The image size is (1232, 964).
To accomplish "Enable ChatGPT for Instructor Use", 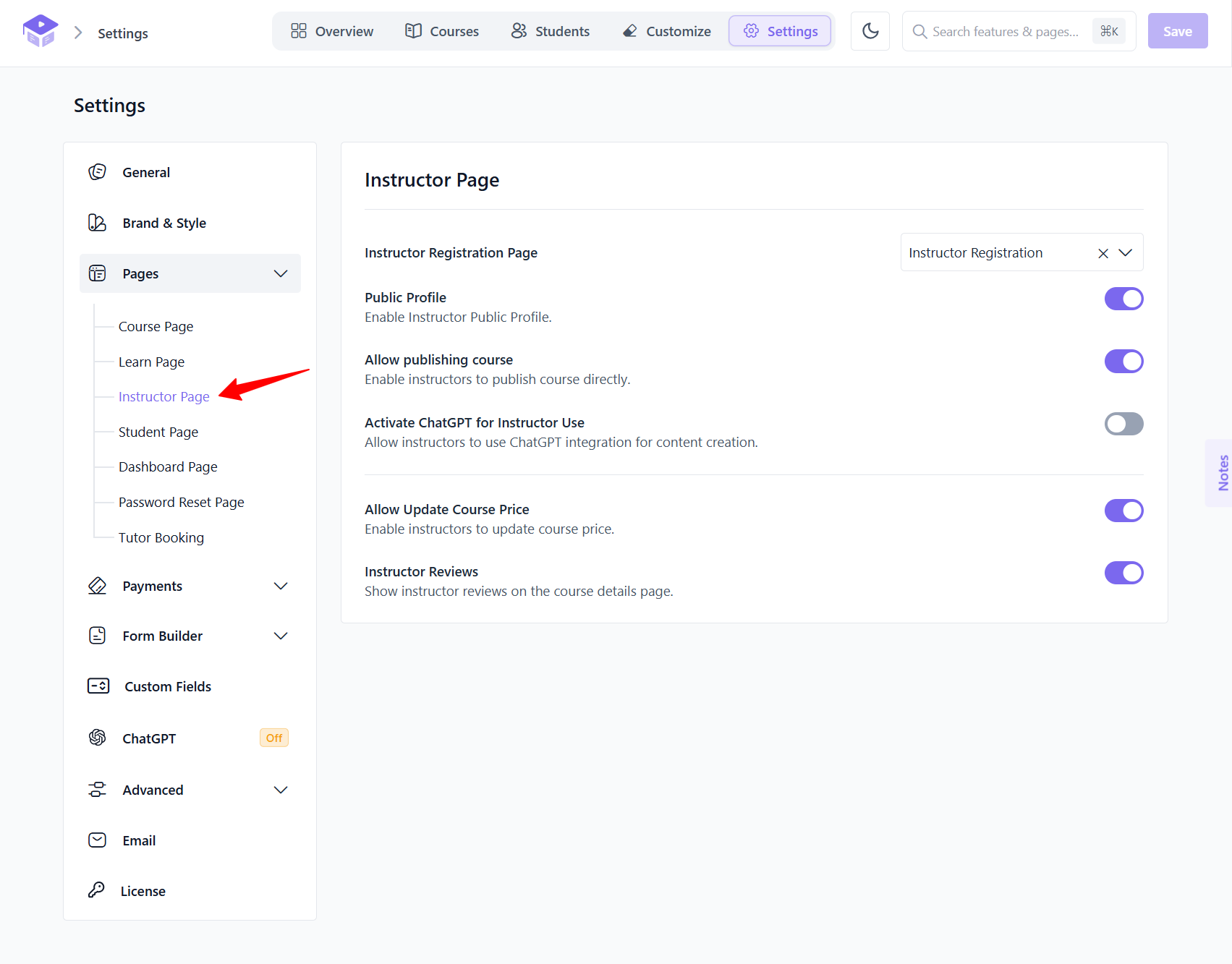I will tap(1123, 424).
